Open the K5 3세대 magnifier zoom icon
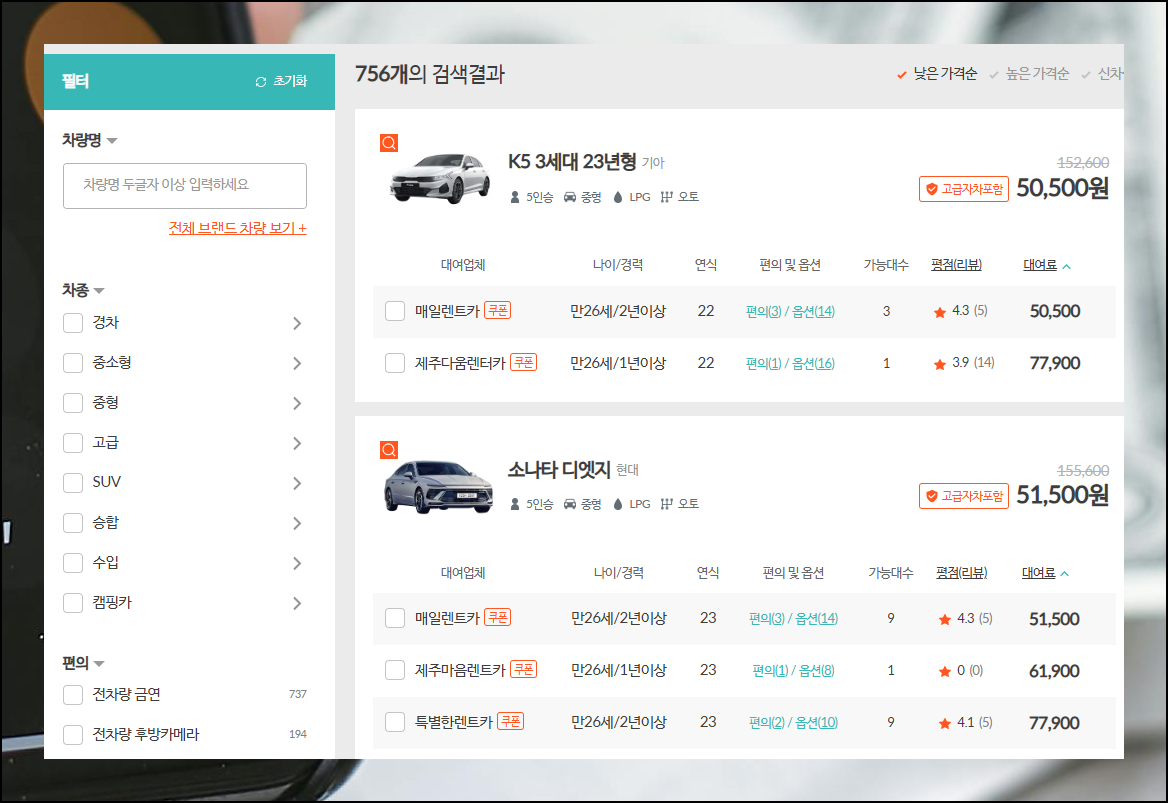The image size is (1168, 803). coord(389,143)
